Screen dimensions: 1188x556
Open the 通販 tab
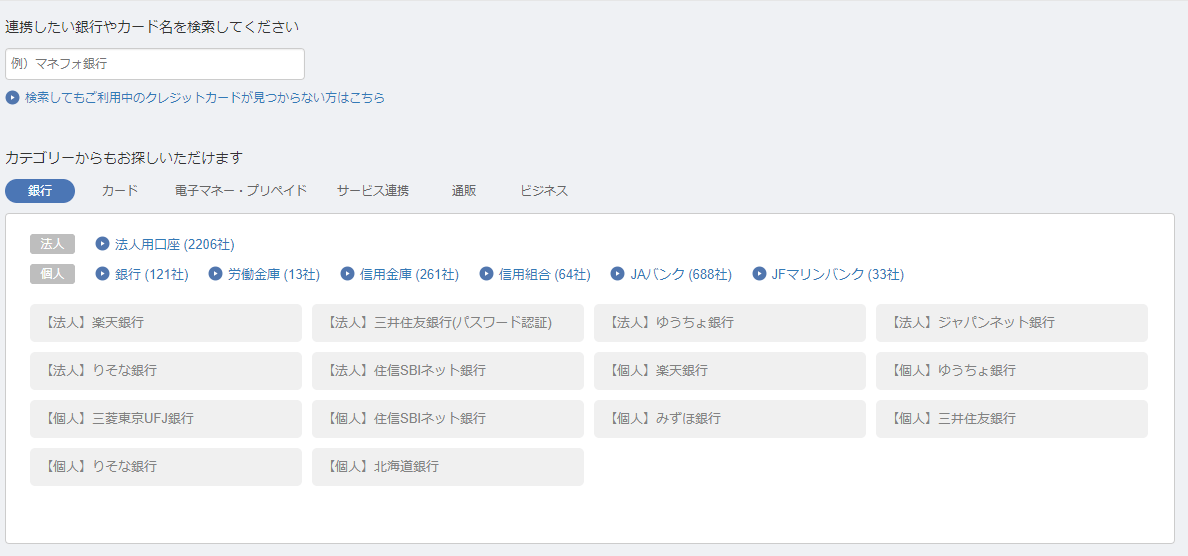pos(464,191)
